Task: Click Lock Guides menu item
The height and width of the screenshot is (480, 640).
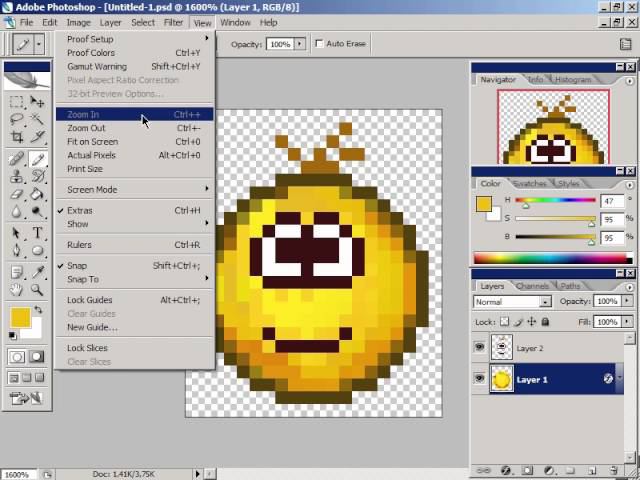Action: 135,300
